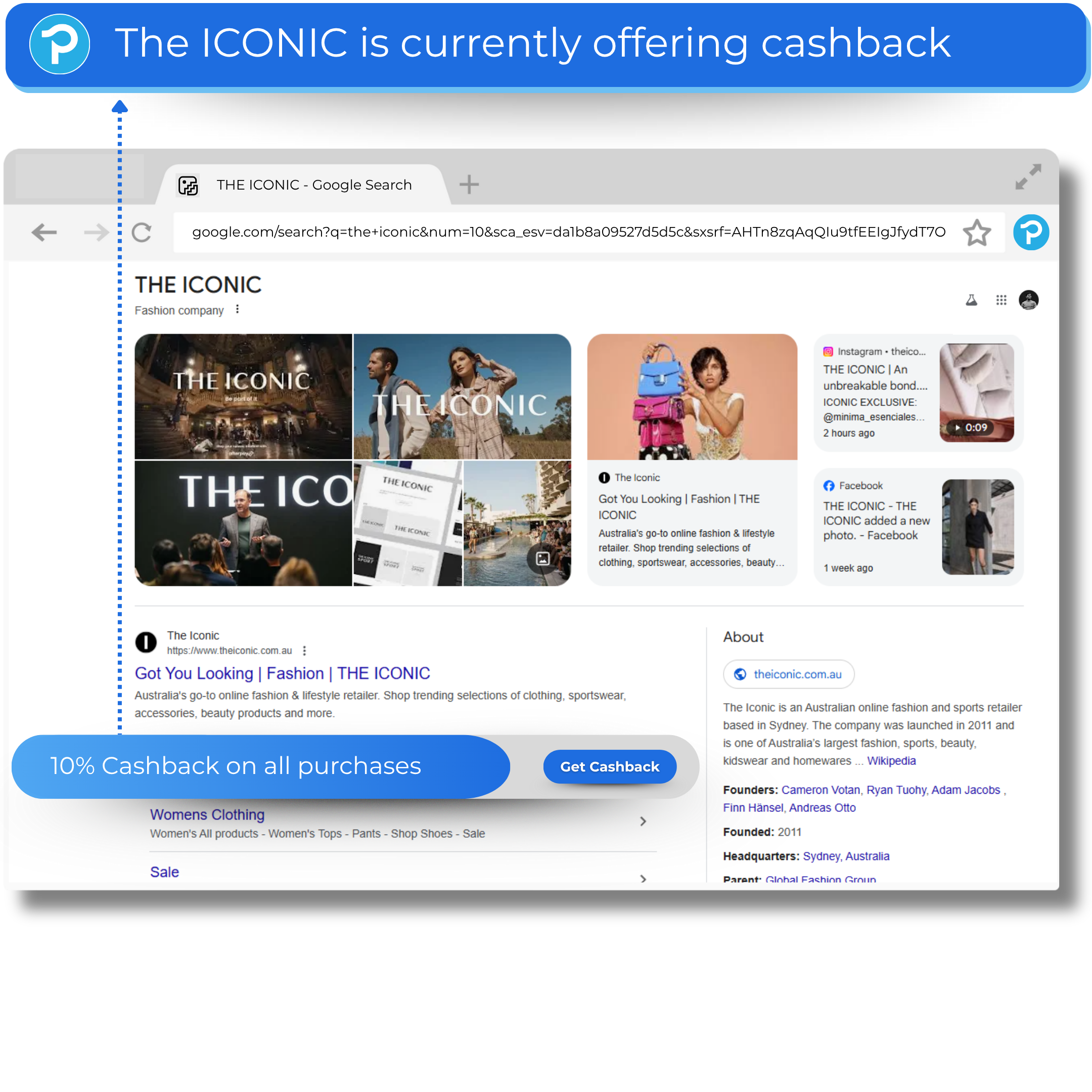Click the Get Cashback button

609,766
